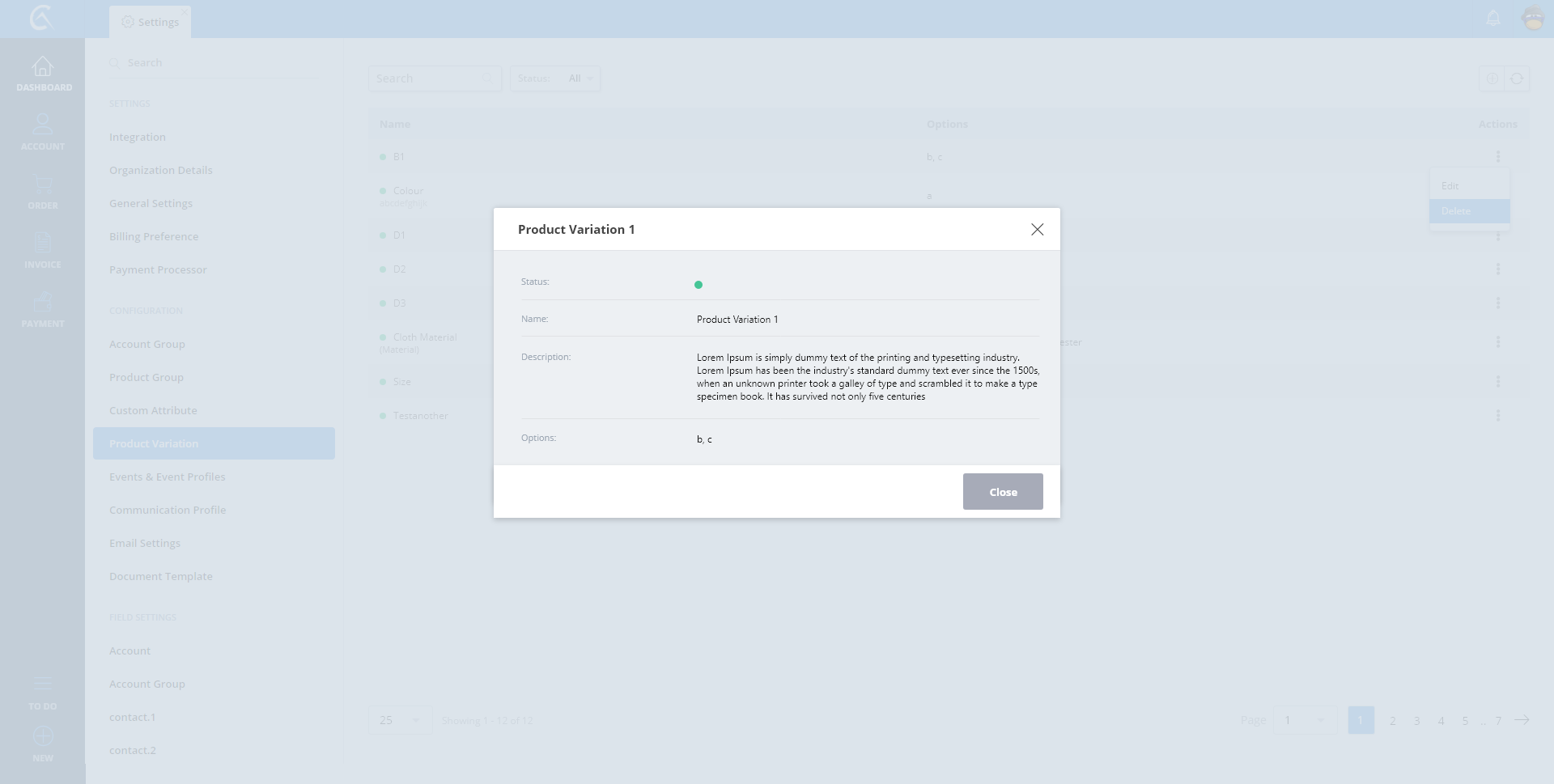1554x784 pixels.
Task: Open notifications bell icon
Action: click(x=1493, y=18)
